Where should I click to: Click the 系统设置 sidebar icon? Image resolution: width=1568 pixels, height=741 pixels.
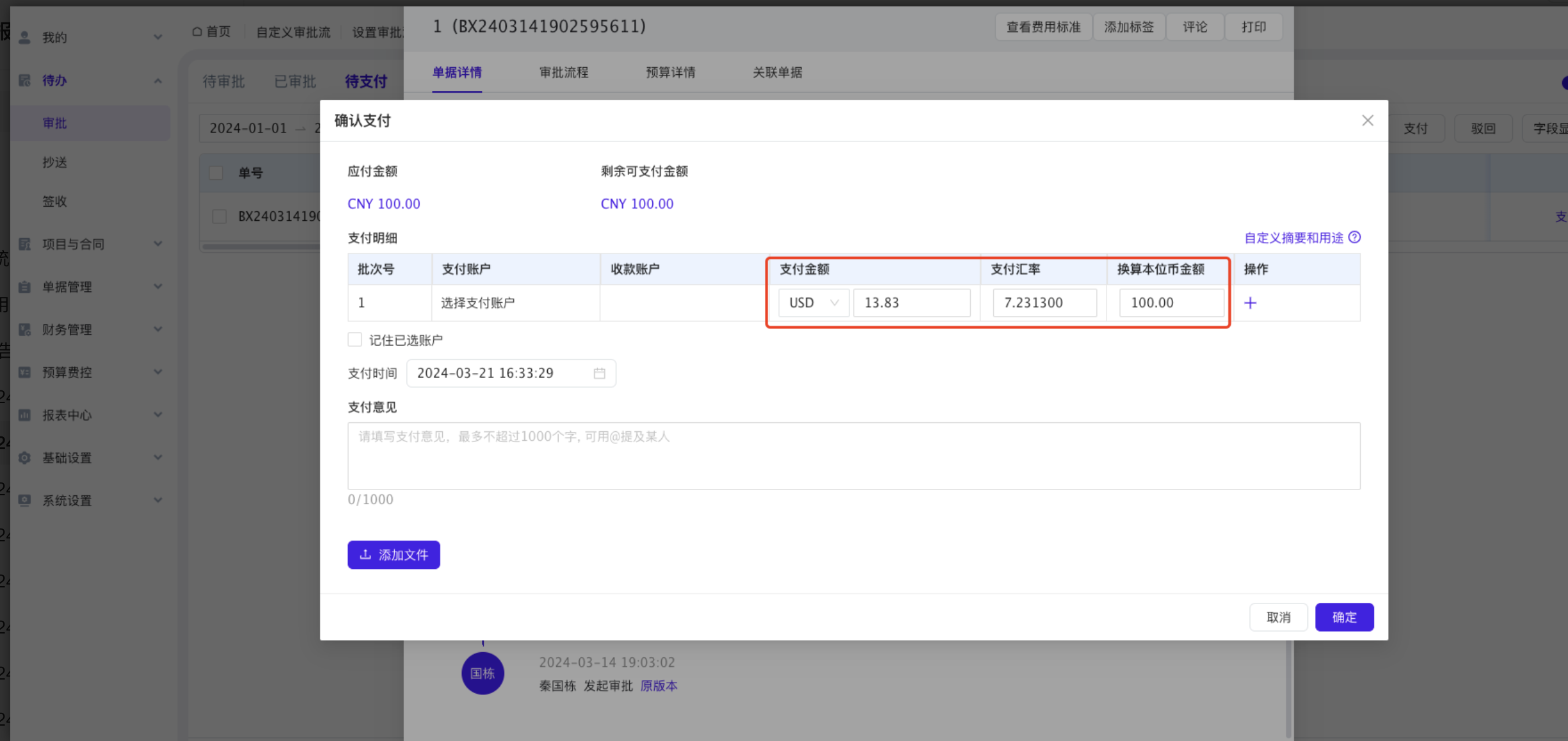[24, 500]
